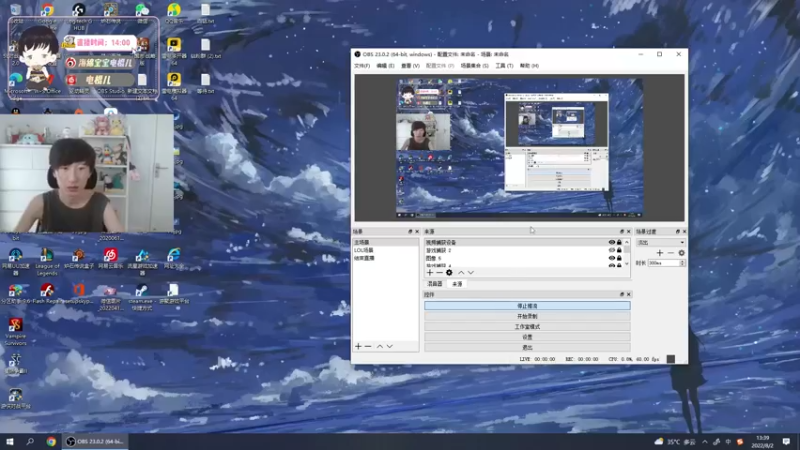
Task: Undock the Scenes panel
Action: (410, 232)
